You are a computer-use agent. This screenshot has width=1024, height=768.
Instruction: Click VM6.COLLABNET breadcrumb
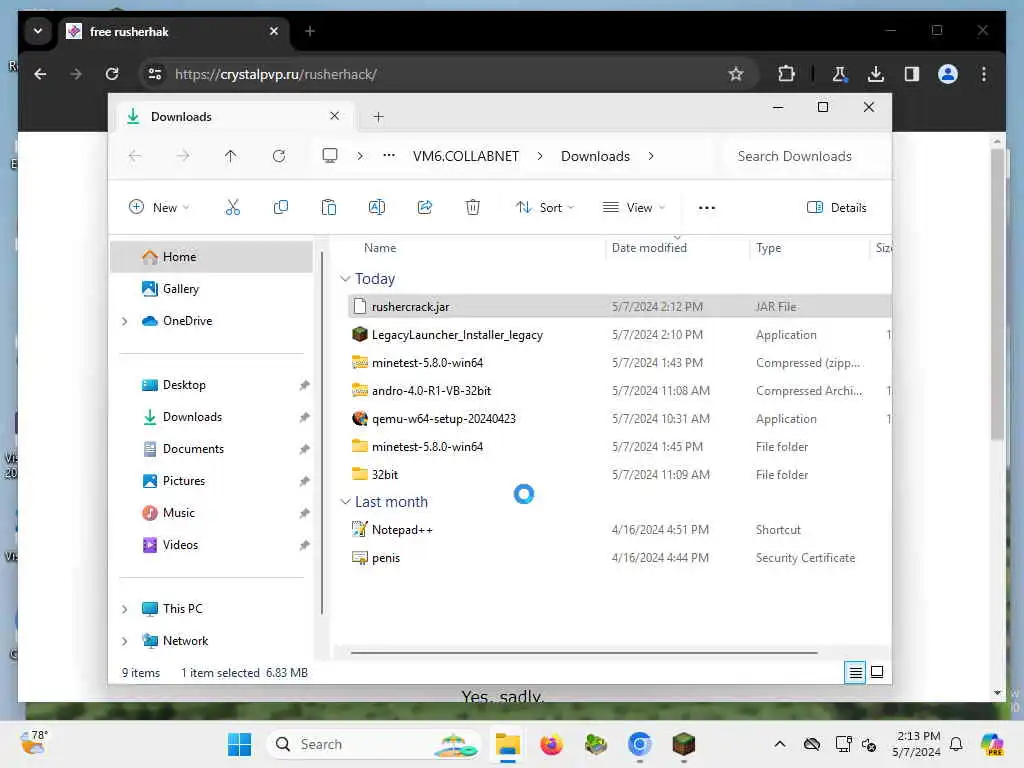click(466, 156)
